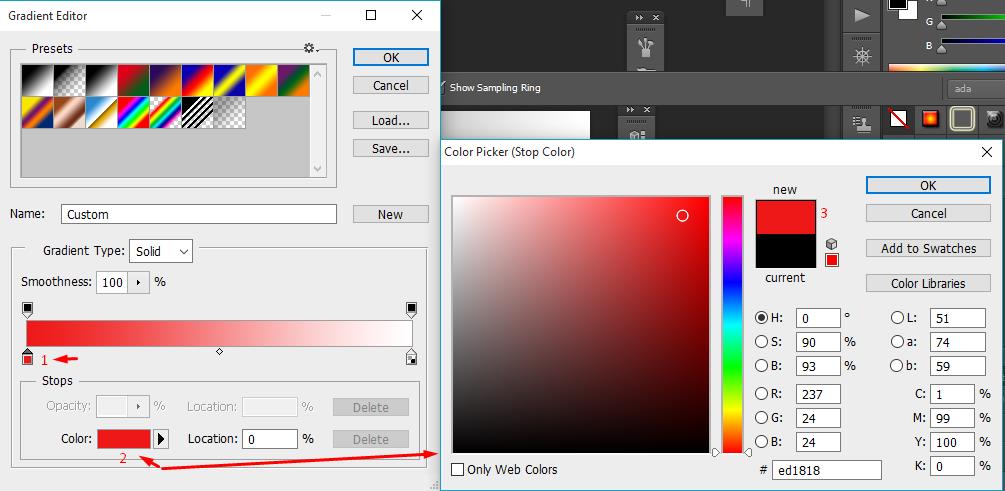This screenshot has height=491, width=1005.
Task: Click the New gradient button
Action: (391, 214)
